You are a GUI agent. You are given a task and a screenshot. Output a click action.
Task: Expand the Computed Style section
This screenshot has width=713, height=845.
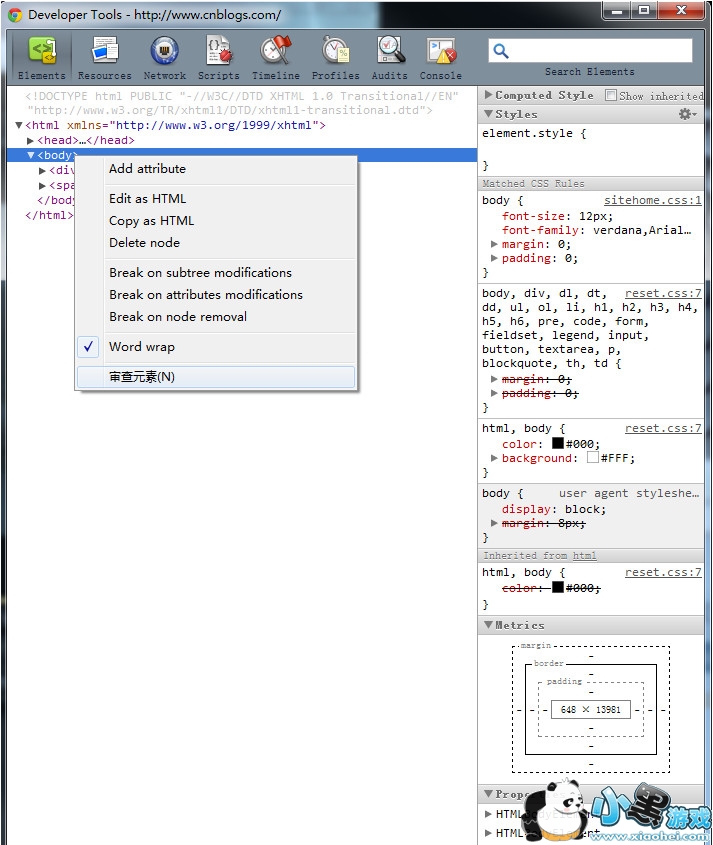click(x=488, y=95)
